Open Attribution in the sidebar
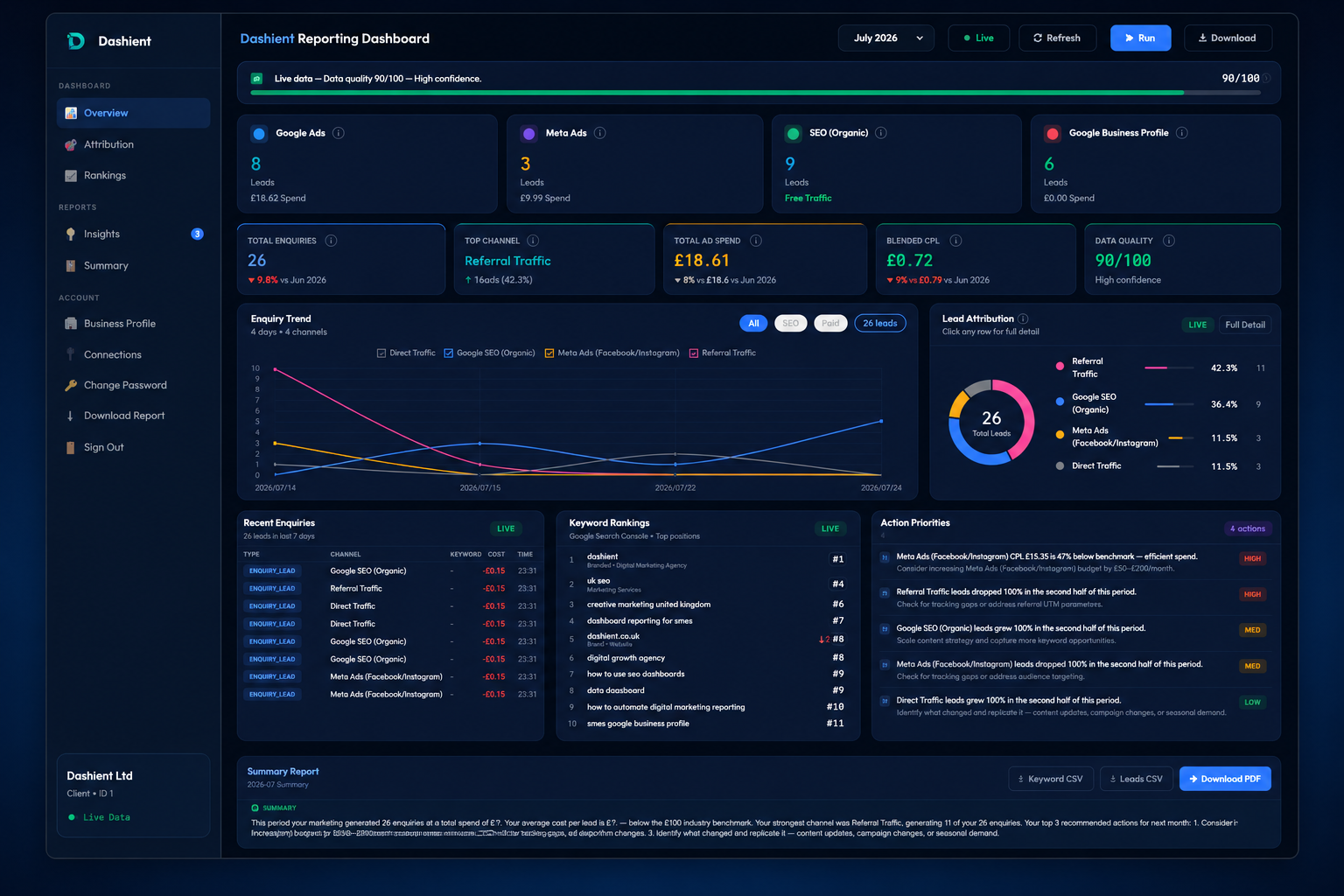Viewport: 1344px width, 896px height. 134,144
